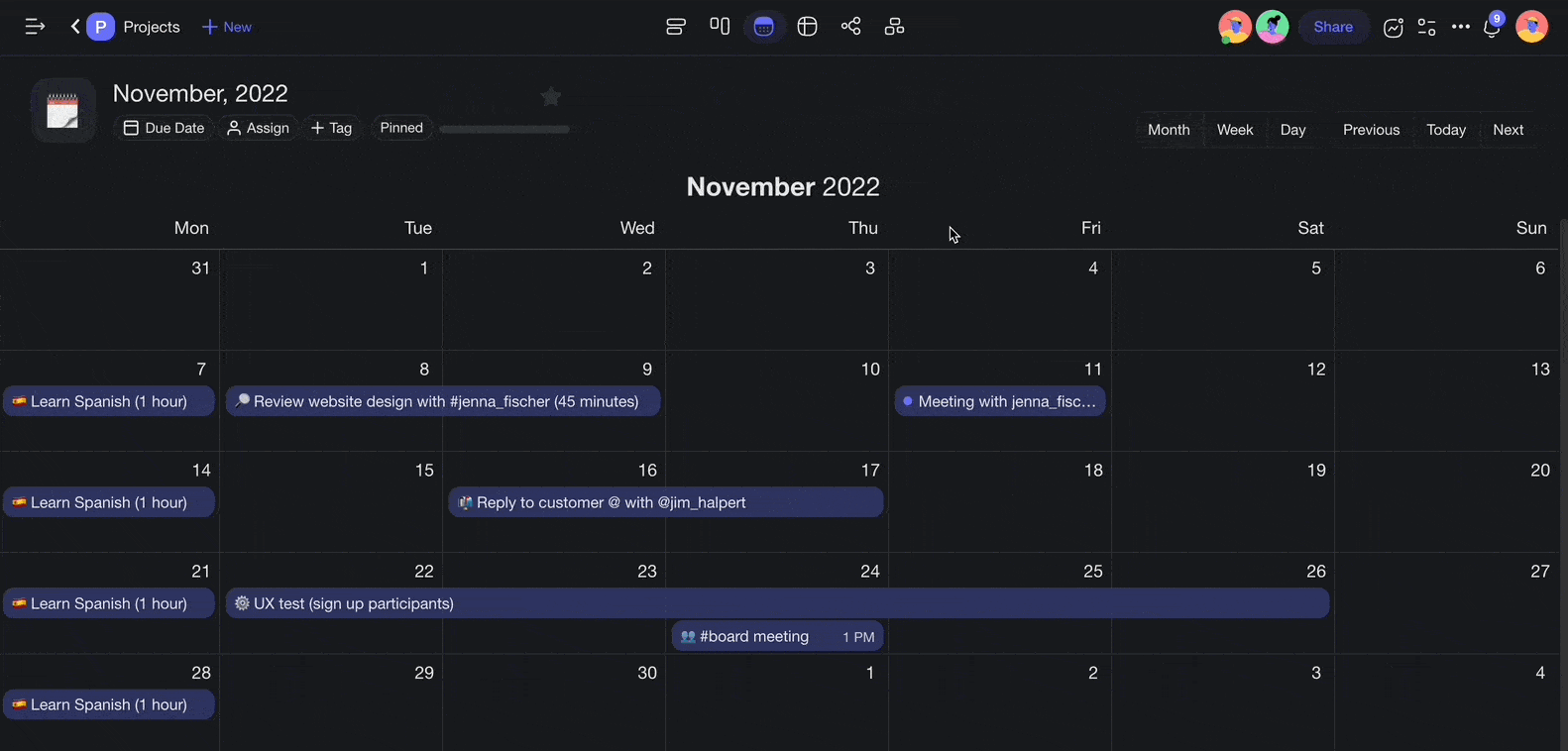Select the calendar view icon
The width and height of the screenshot is (1568, 751).
pyautogui.click(x=764, y=27)
